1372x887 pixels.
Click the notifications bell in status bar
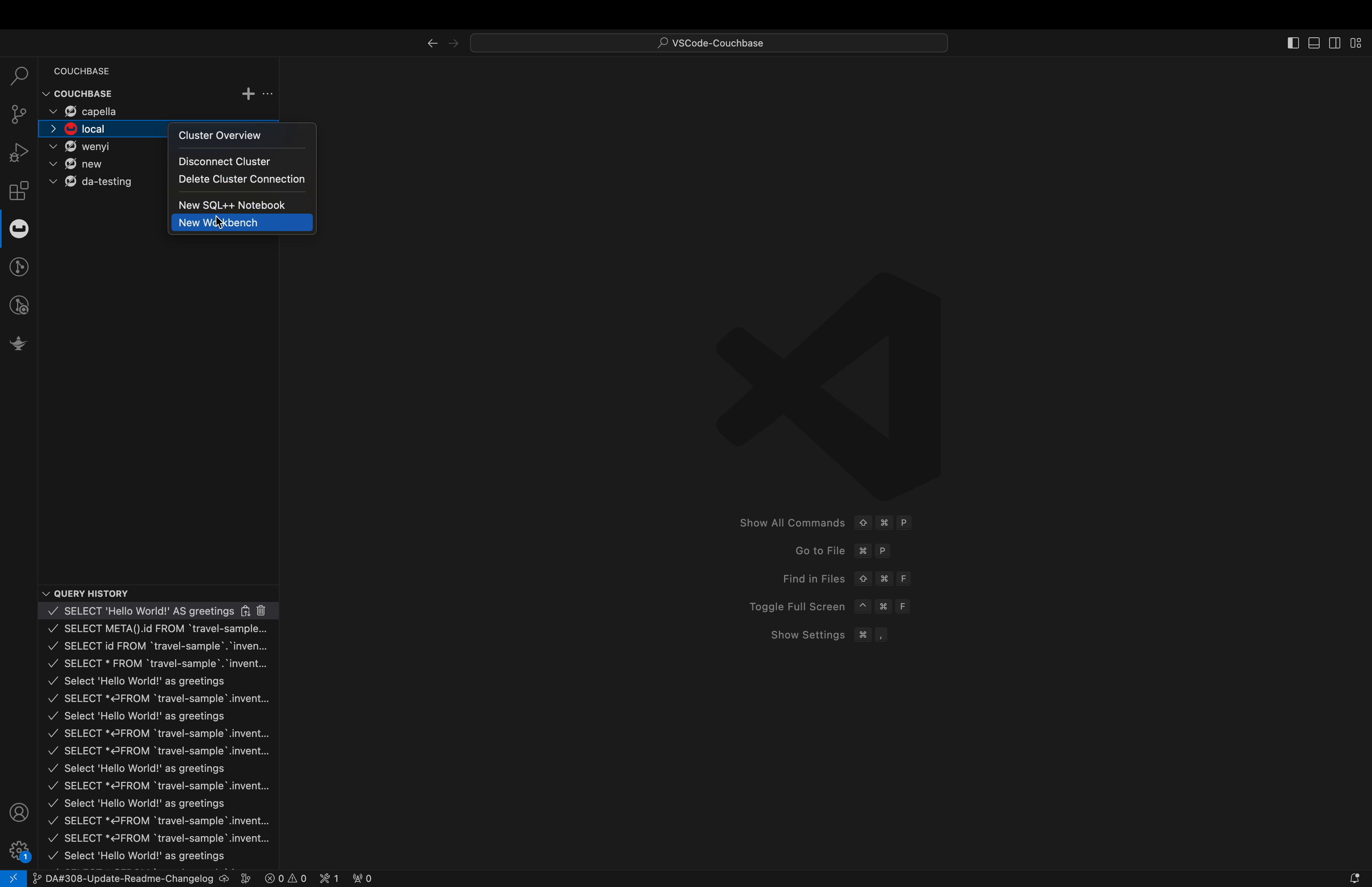click(1354, 878)
